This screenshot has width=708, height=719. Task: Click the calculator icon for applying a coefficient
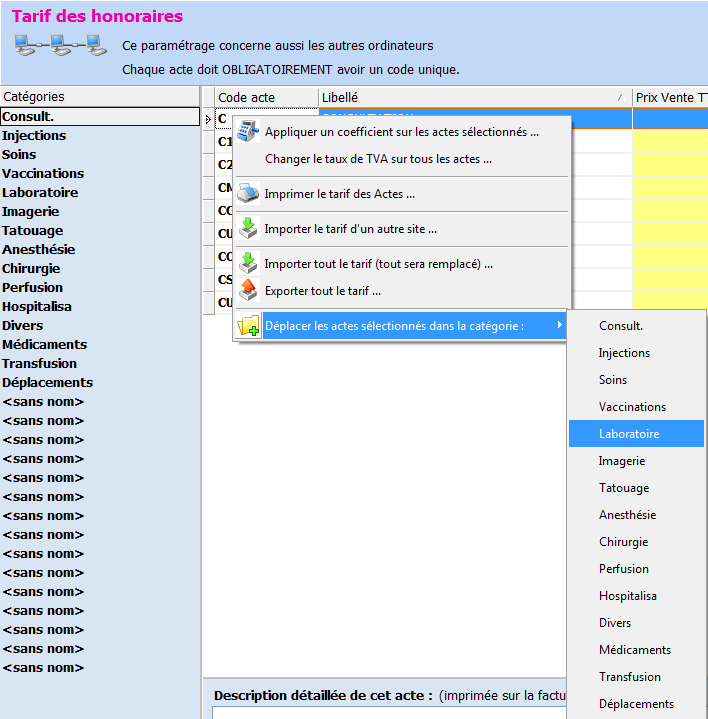tap(248, 132)
